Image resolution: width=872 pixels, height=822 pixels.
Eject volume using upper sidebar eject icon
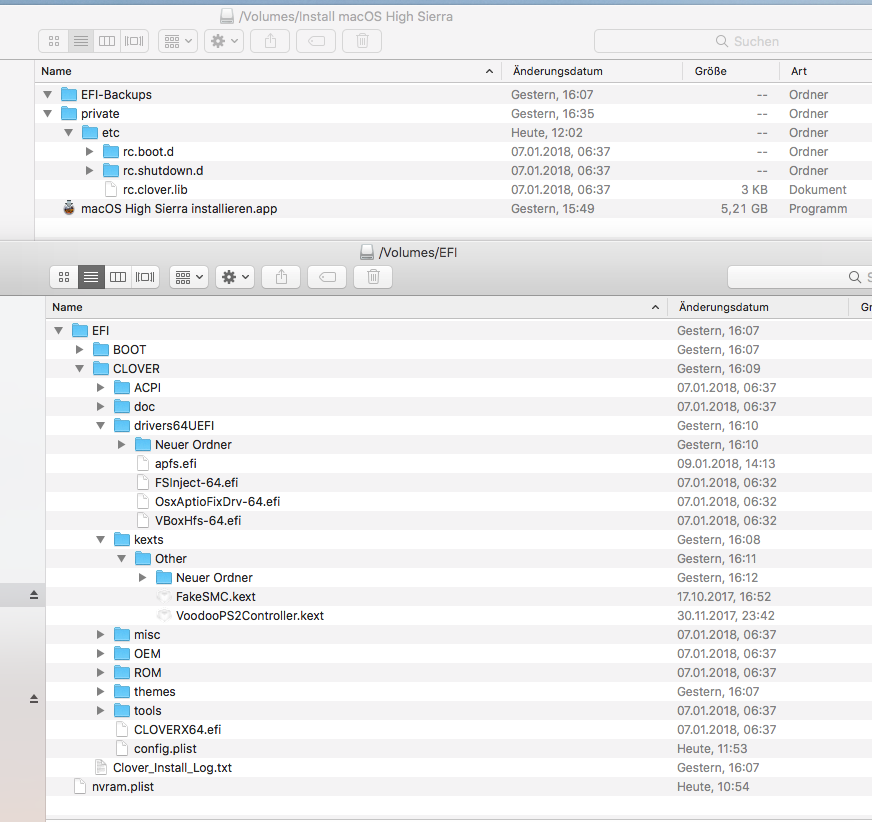[34, 595]
